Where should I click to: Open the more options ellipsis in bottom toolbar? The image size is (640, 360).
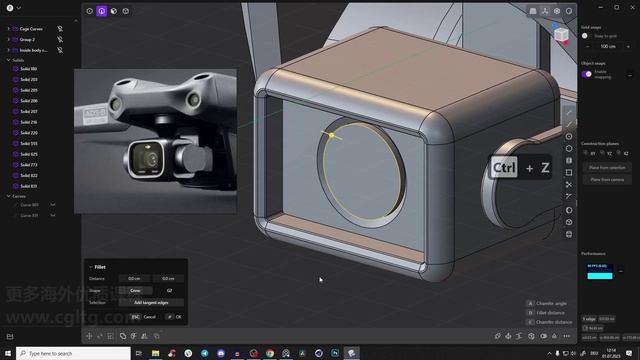coord(567,336)
